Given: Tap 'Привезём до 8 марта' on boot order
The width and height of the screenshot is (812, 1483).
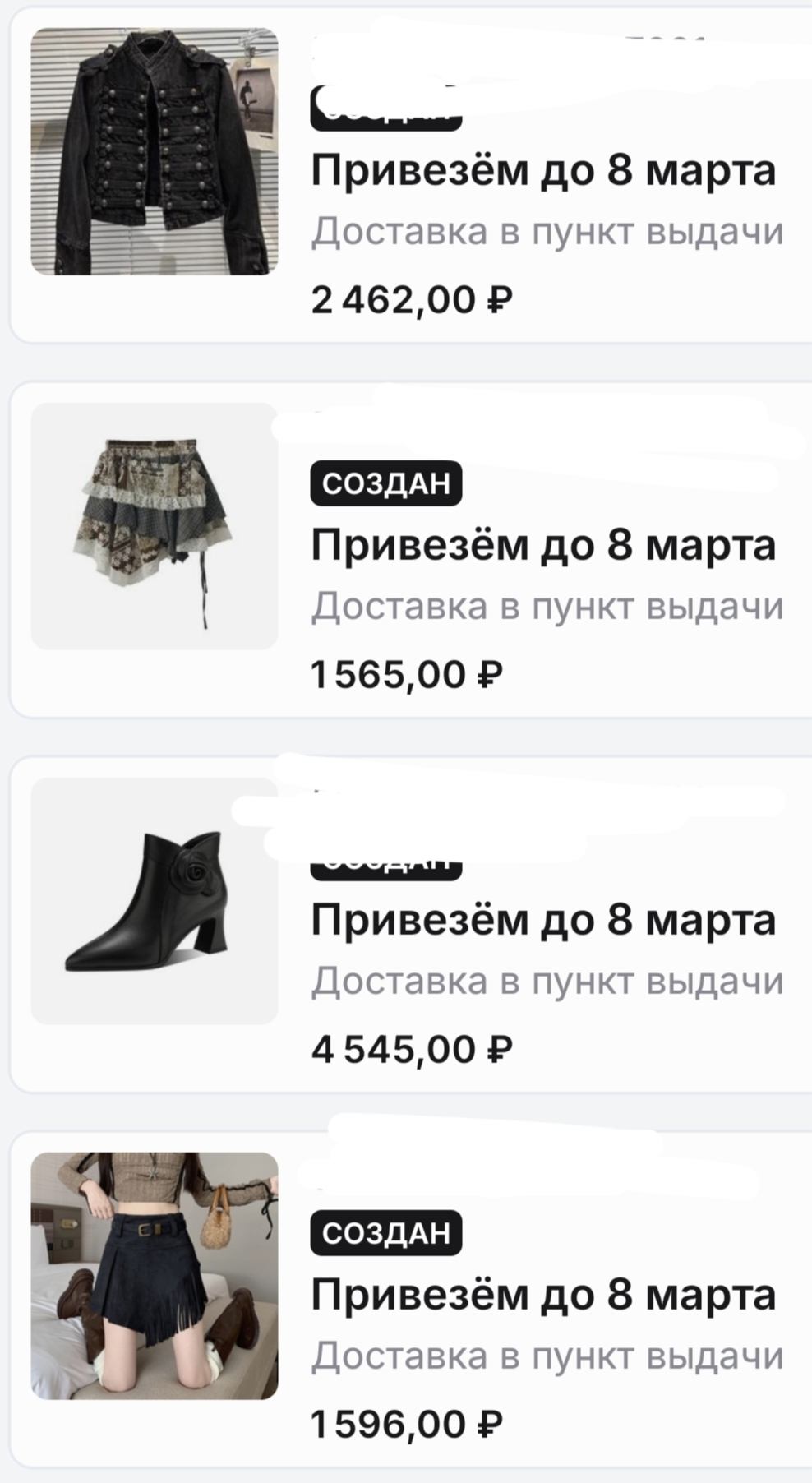Looking at the screenshot, I should point(543,921).
